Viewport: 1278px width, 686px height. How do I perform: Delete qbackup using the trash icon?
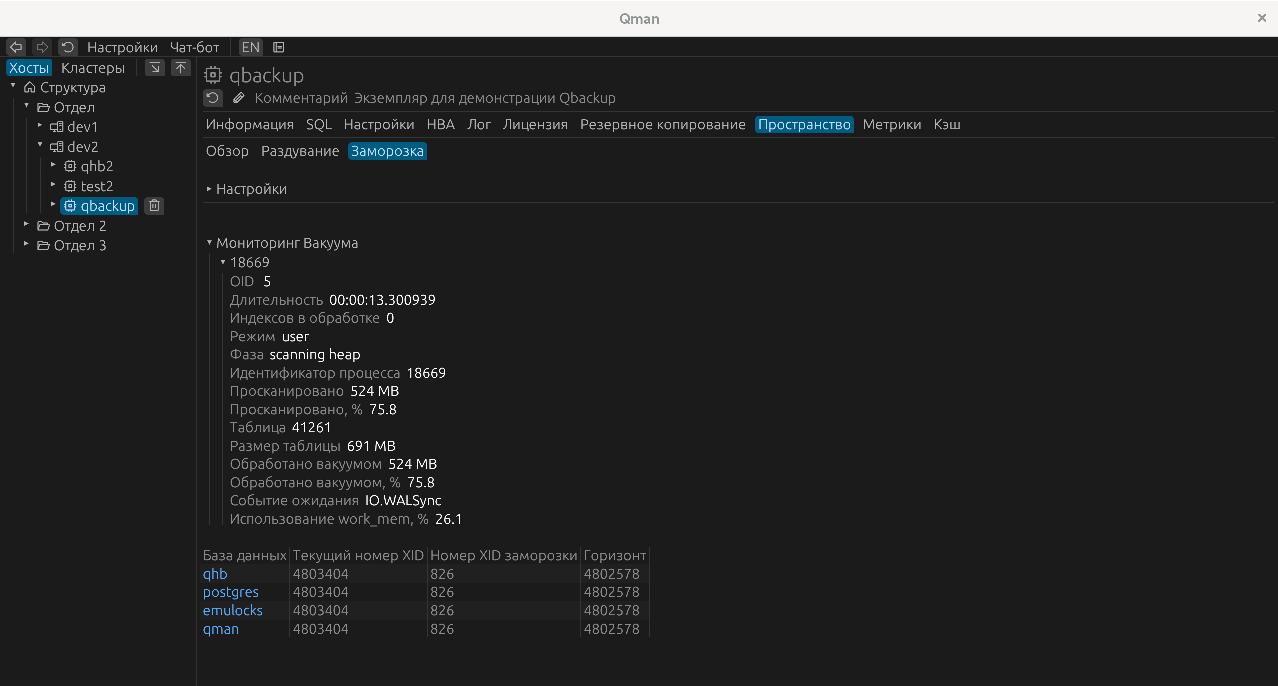point(154,206)
